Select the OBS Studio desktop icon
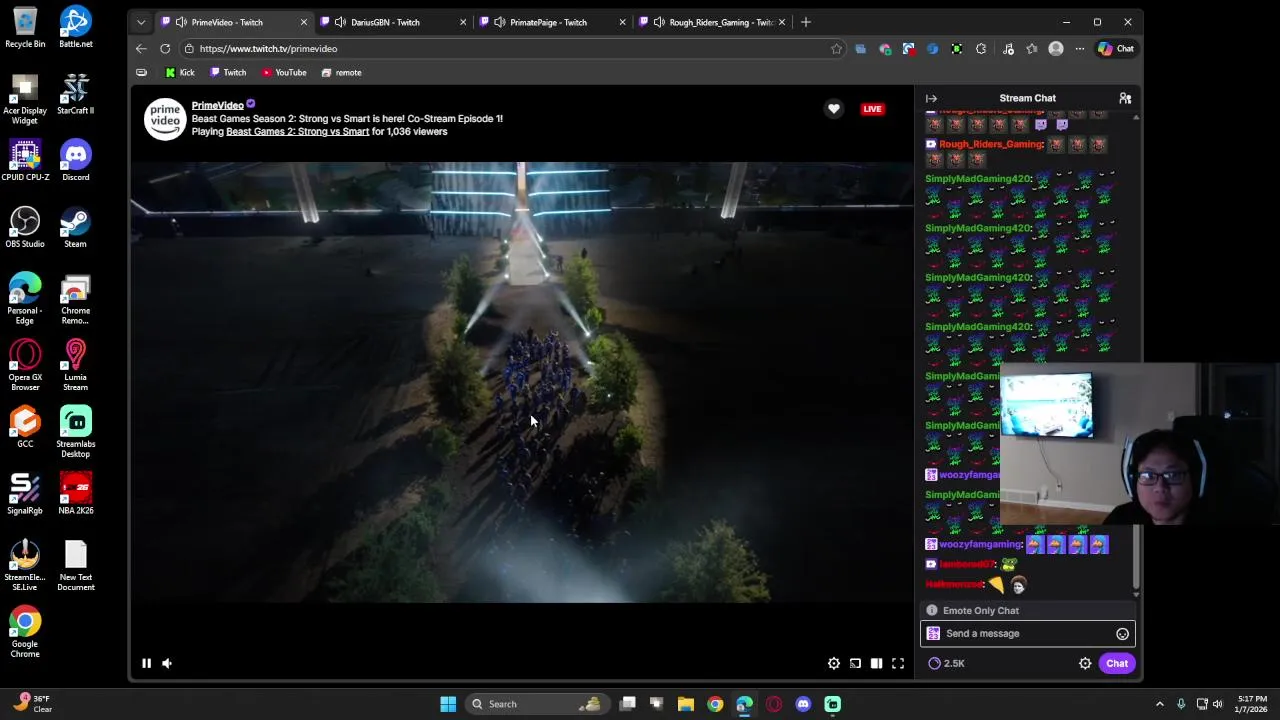 pos(25,228)
